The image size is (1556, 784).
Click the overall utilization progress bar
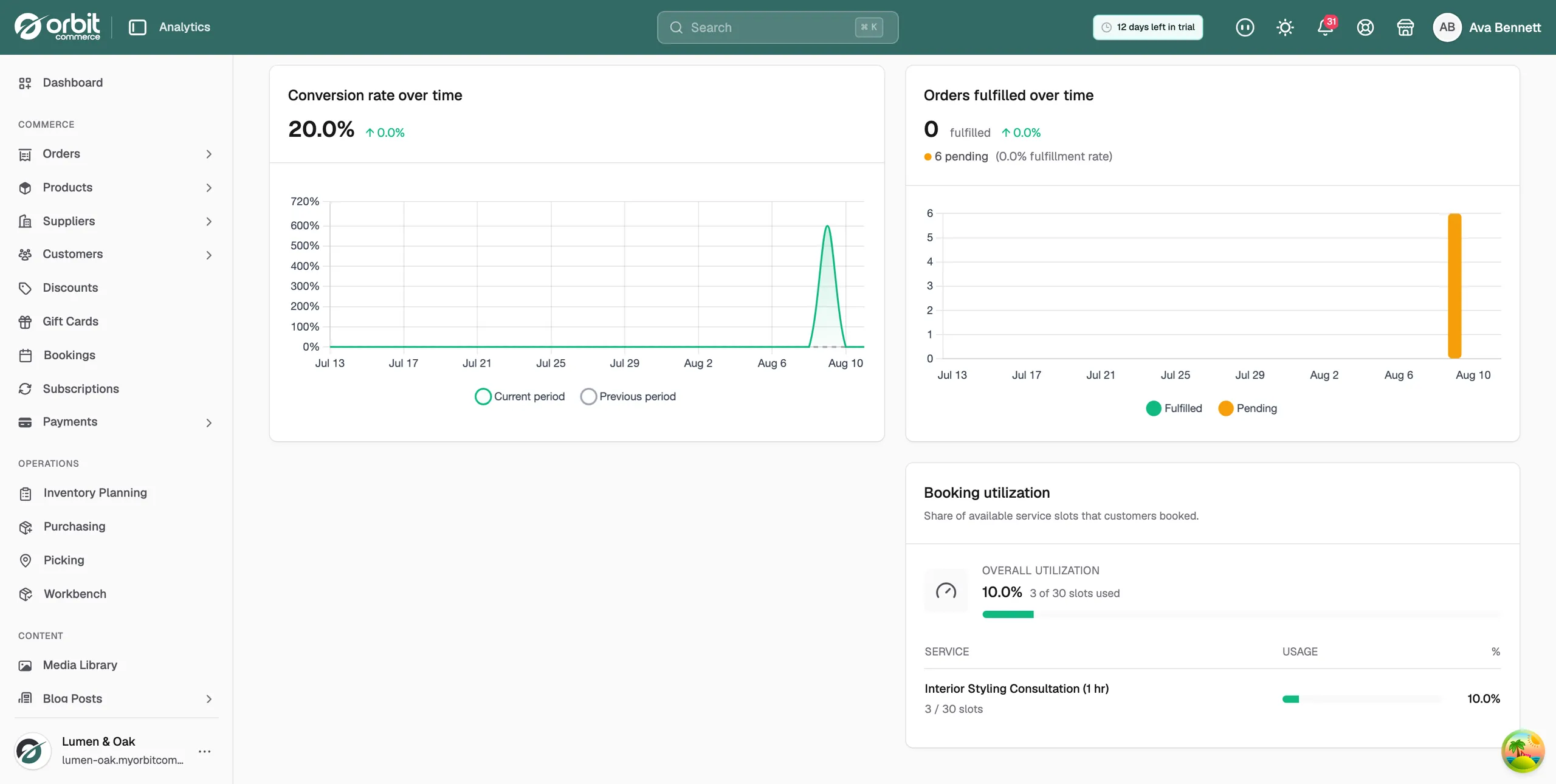(1241, 614)
